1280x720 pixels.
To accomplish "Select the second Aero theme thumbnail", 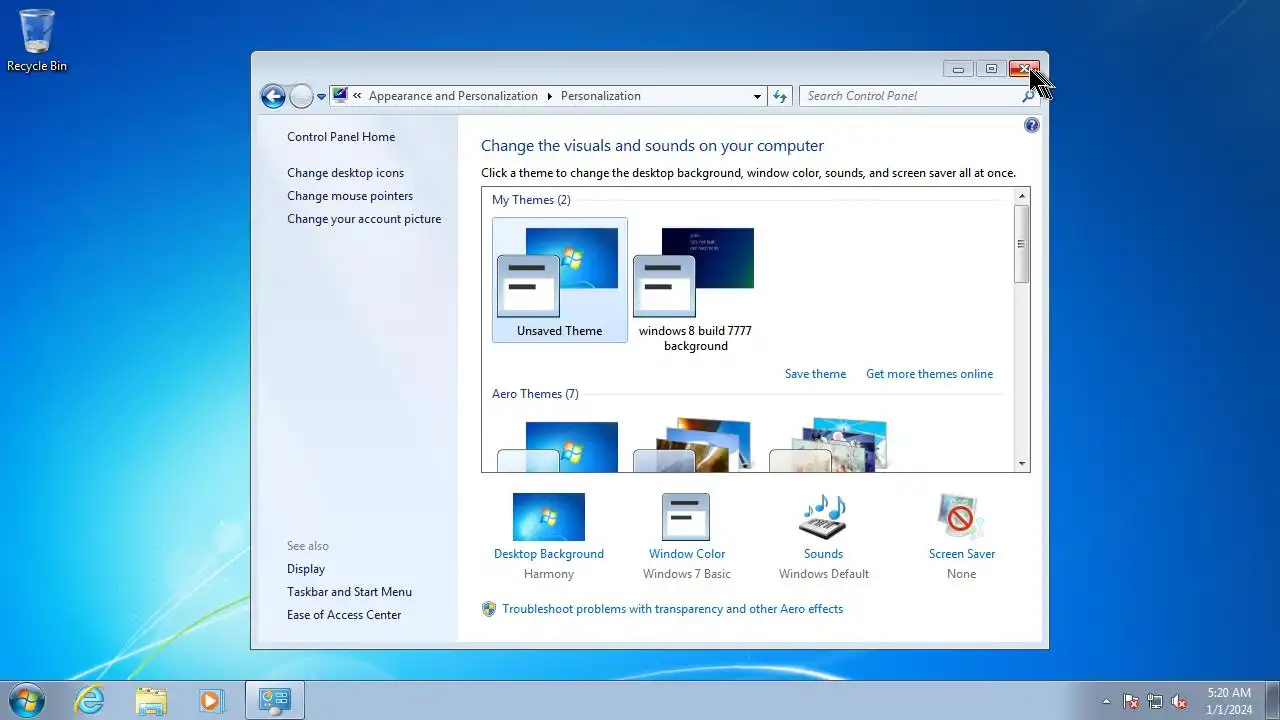I will coord(693,446).
